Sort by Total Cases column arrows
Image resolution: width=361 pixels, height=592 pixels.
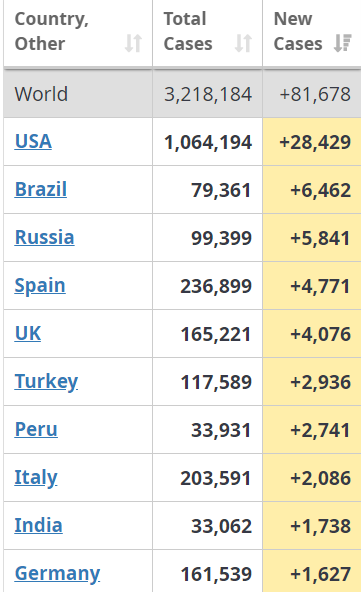coord(243,43)
